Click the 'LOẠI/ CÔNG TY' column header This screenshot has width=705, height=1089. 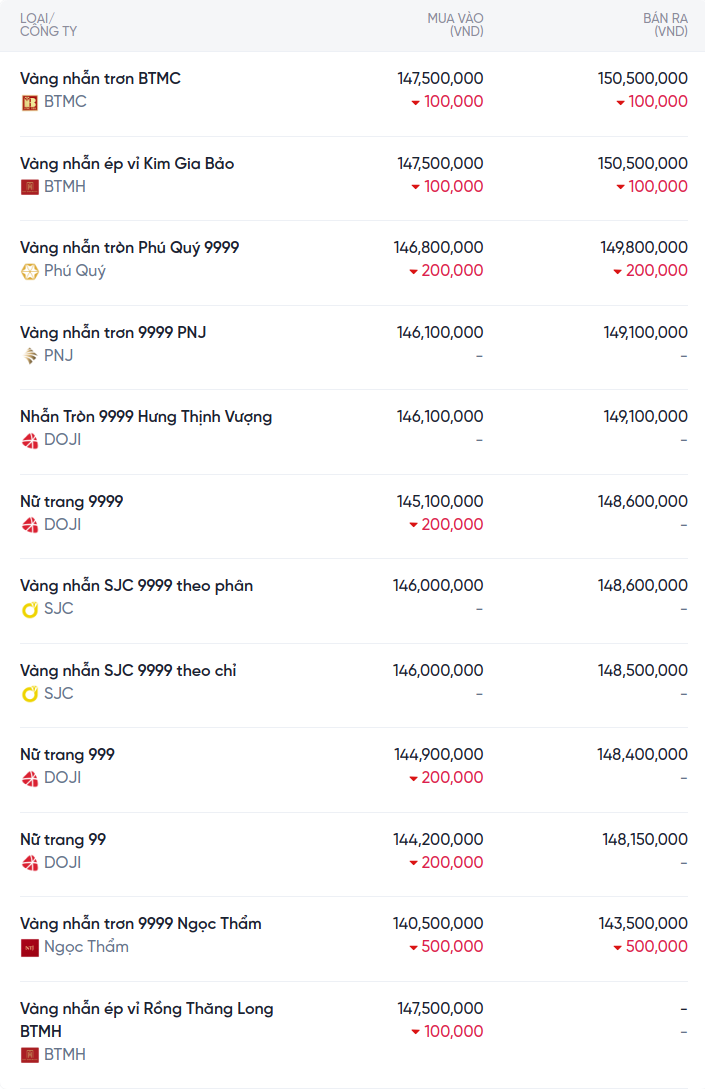click(x=48, y=25)
